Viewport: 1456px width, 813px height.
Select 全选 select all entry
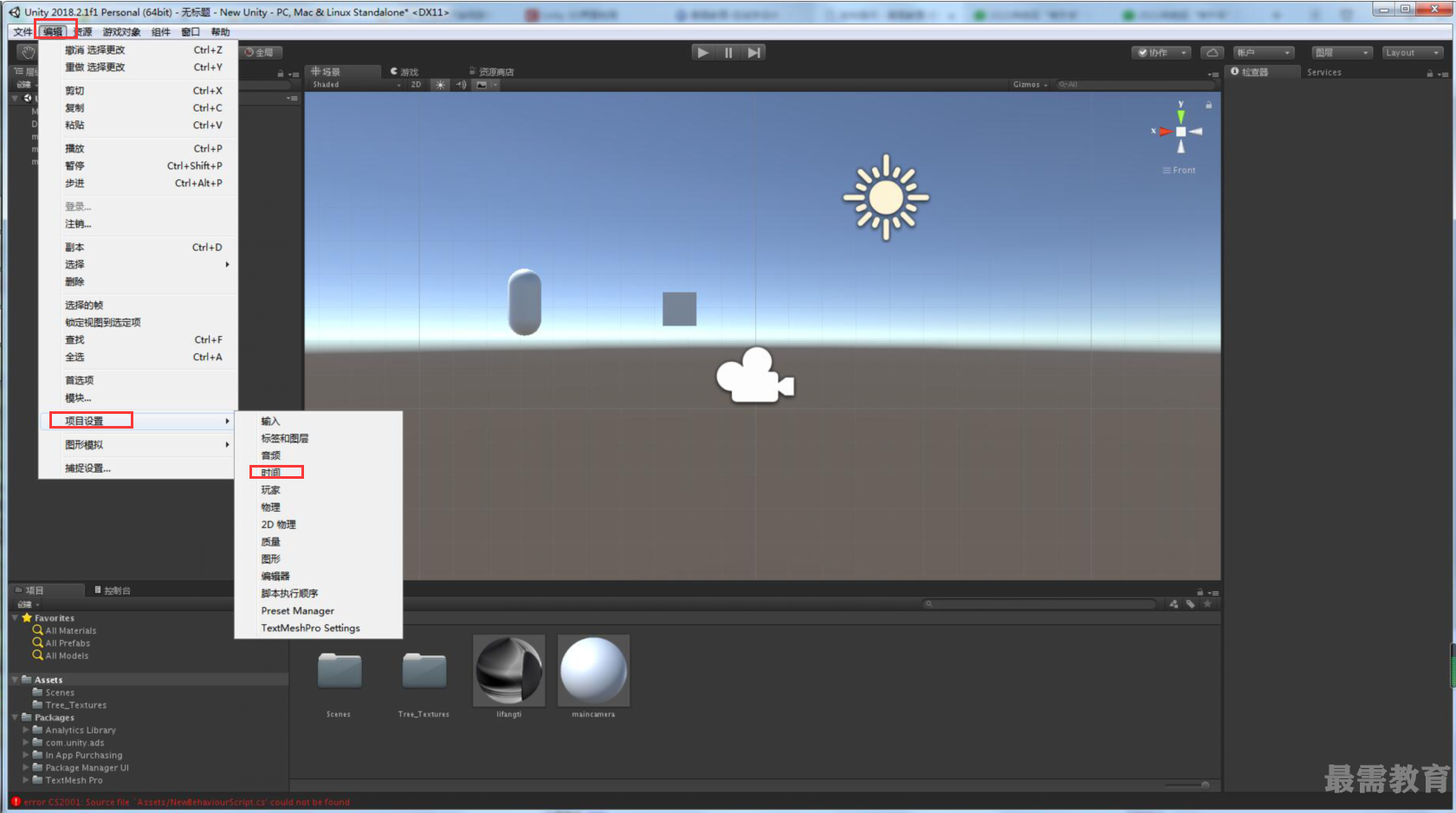[x=138, y=357]
